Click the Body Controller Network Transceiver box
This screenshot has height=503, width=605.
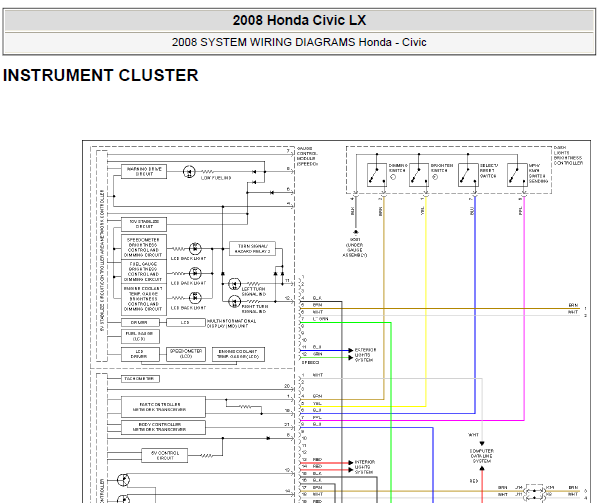click(x=163, y=427)
